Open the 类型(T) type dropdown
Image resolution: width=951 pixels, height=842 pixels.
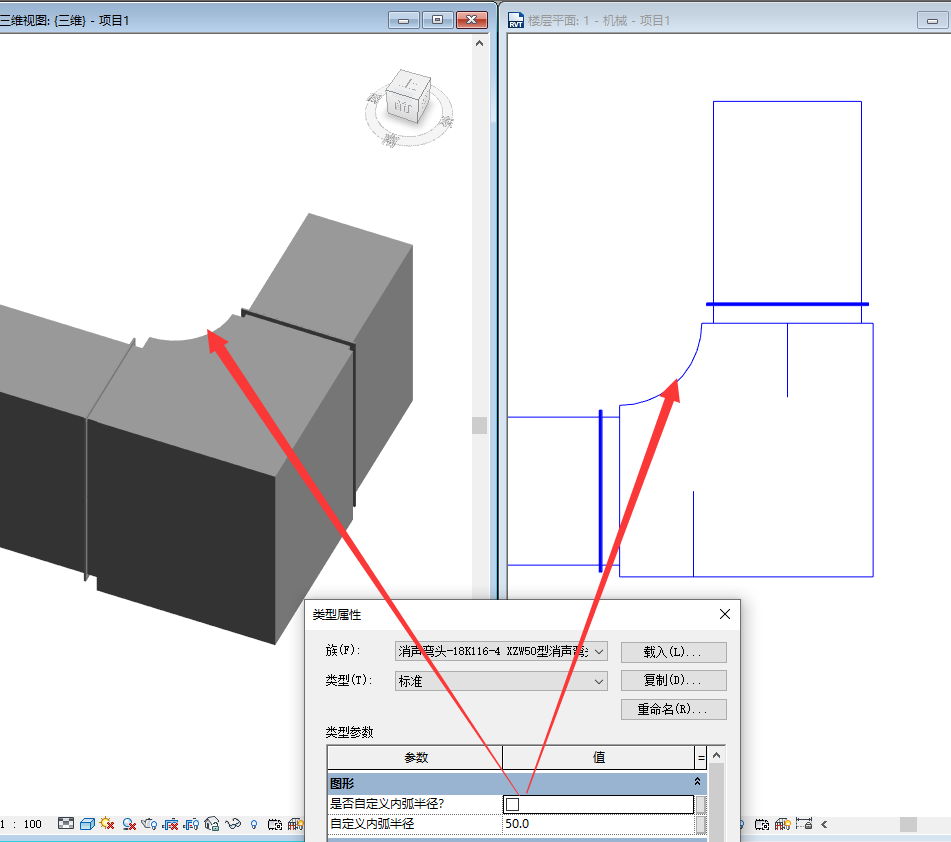[x=599, y=680]
